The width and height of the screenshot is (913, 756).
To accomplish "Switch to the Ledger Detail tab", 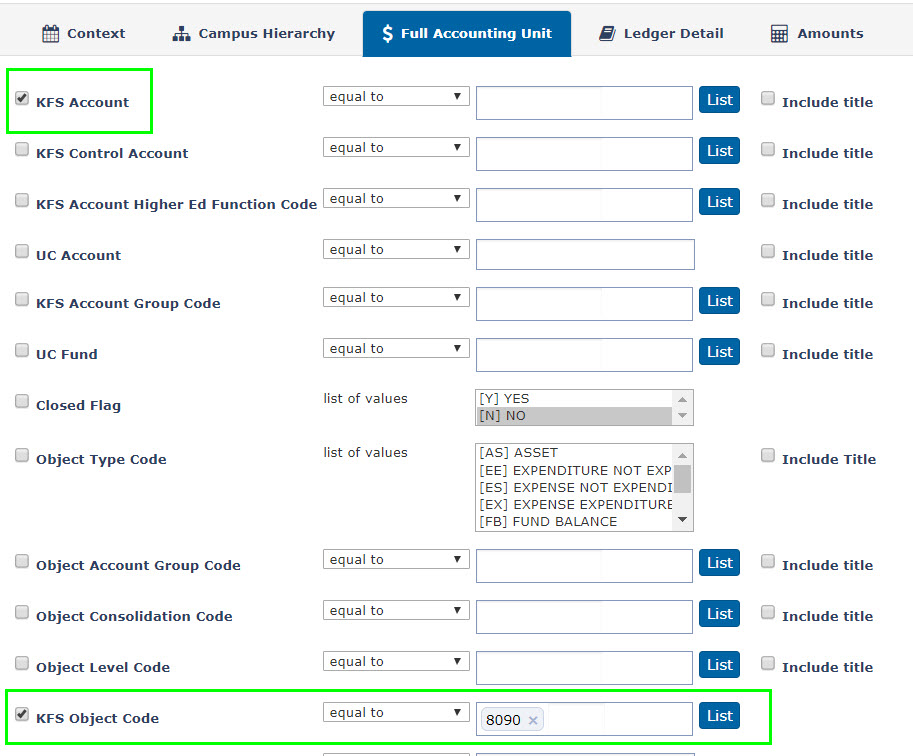I will point(661,34).
